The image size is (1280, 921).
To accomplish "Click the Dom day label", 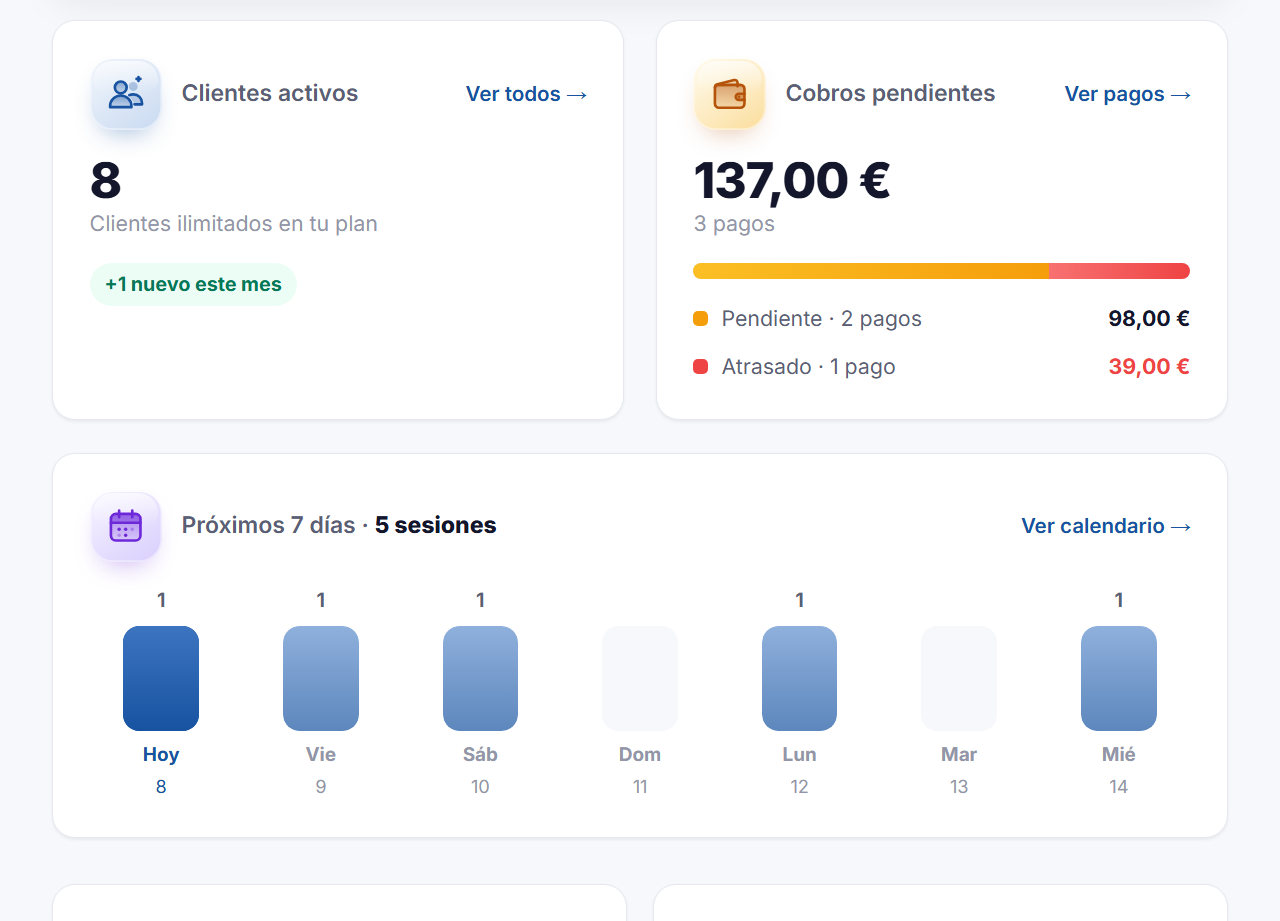I will click(x=640, y=755).
